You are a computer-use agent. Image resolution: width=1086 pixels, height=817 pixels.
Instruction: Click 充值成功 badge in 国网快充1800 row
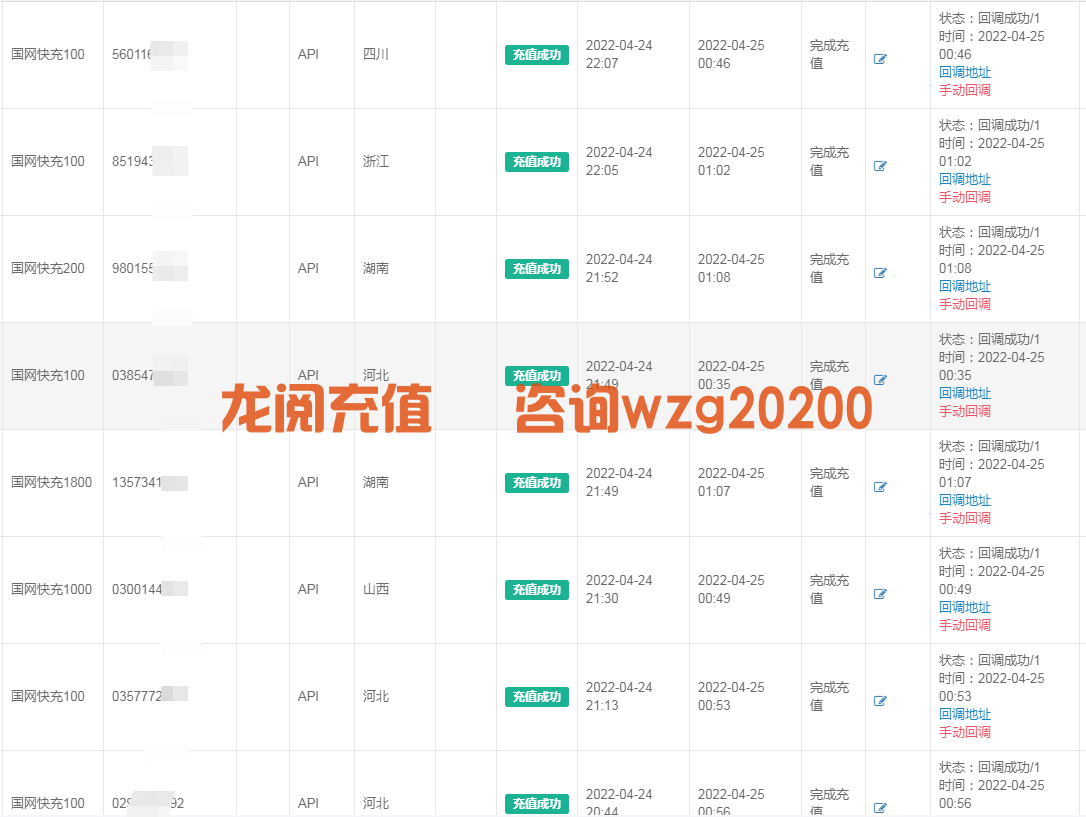(x=537, y=483)
